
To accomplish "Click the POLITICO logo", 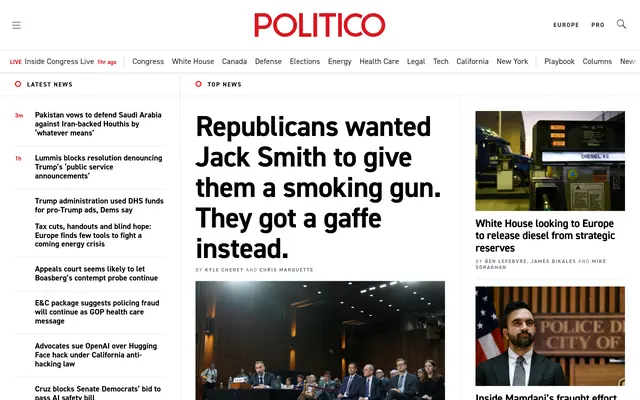I will (320, 25).
